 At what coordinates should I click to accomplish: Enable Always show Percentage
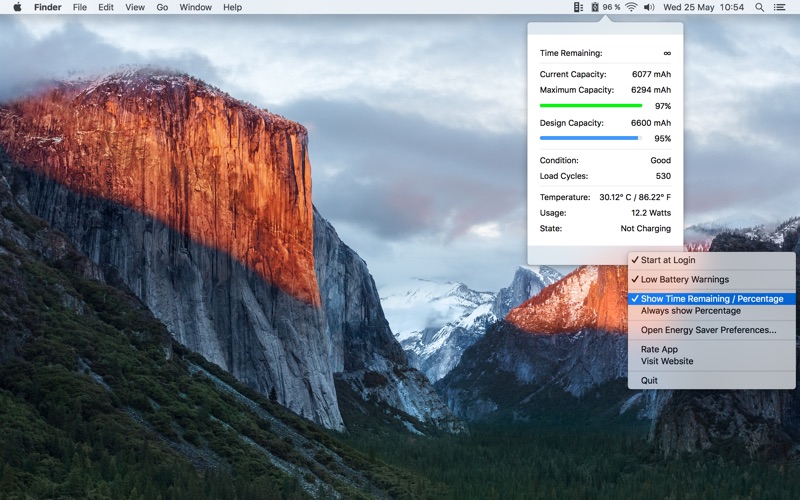pyautogui.click(x=690, y=311)
